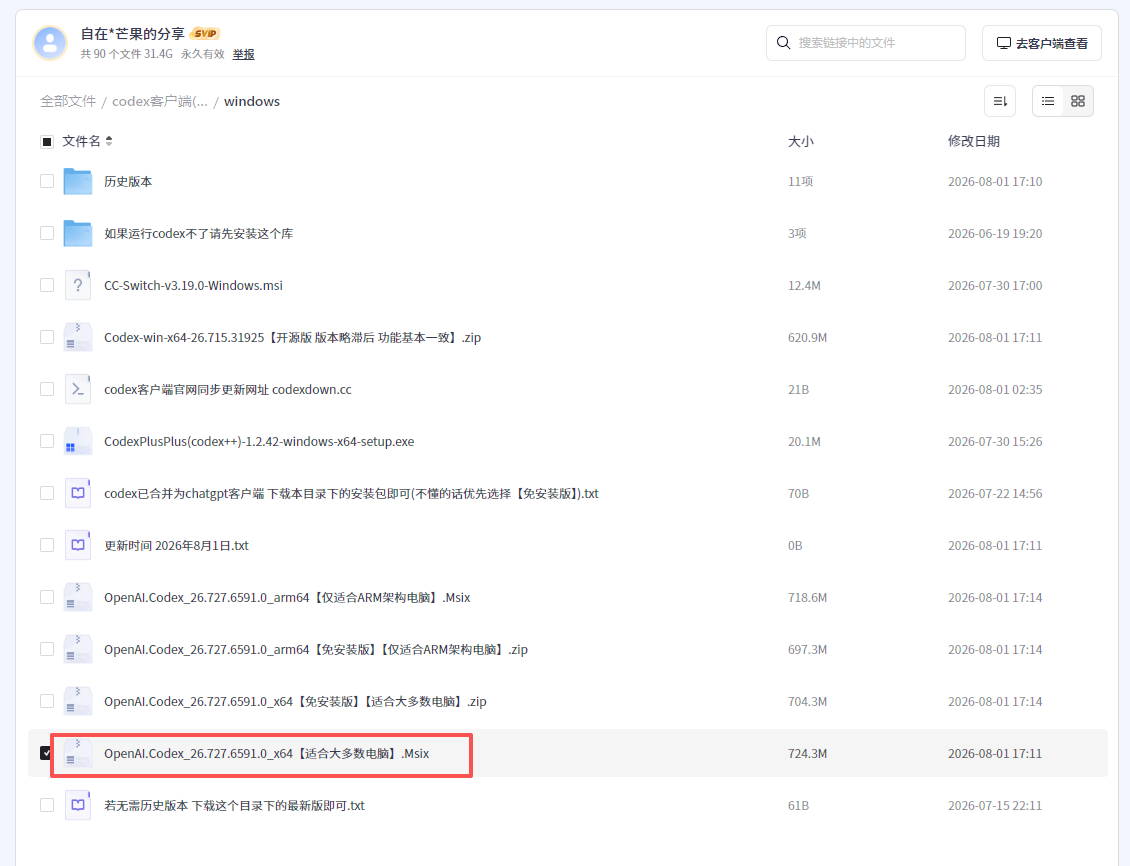Focus the 搜索链接中的文件 search field
Viewport: 1130px width, 866px height.
click(x=866, y=43)
